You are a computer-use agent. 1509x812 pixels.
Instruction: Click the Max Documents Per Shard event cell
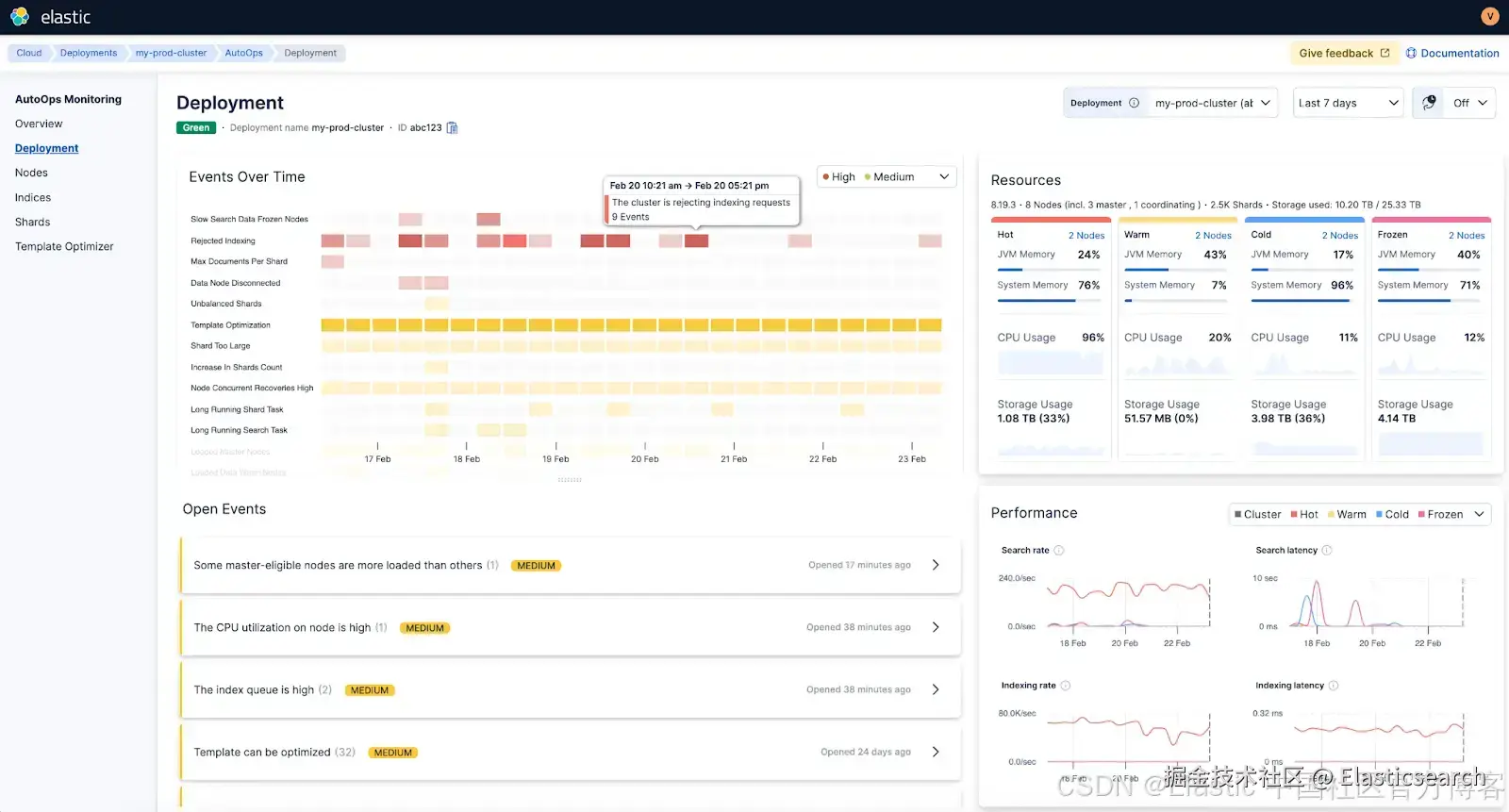click(332, 261)
